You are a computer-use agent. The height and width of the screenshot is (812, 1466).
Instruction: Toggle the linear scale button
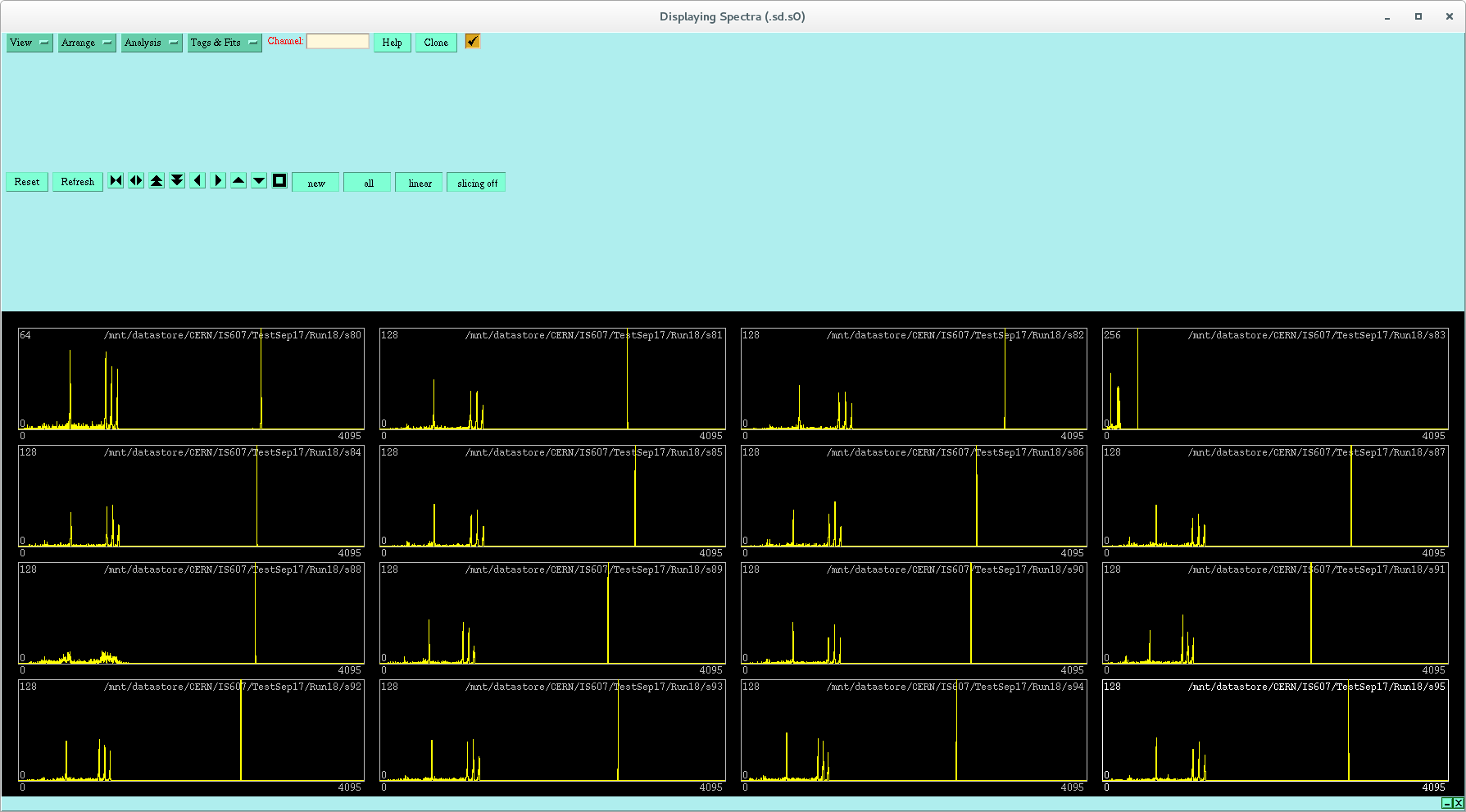pyautogui.click(x=420, y=183)
